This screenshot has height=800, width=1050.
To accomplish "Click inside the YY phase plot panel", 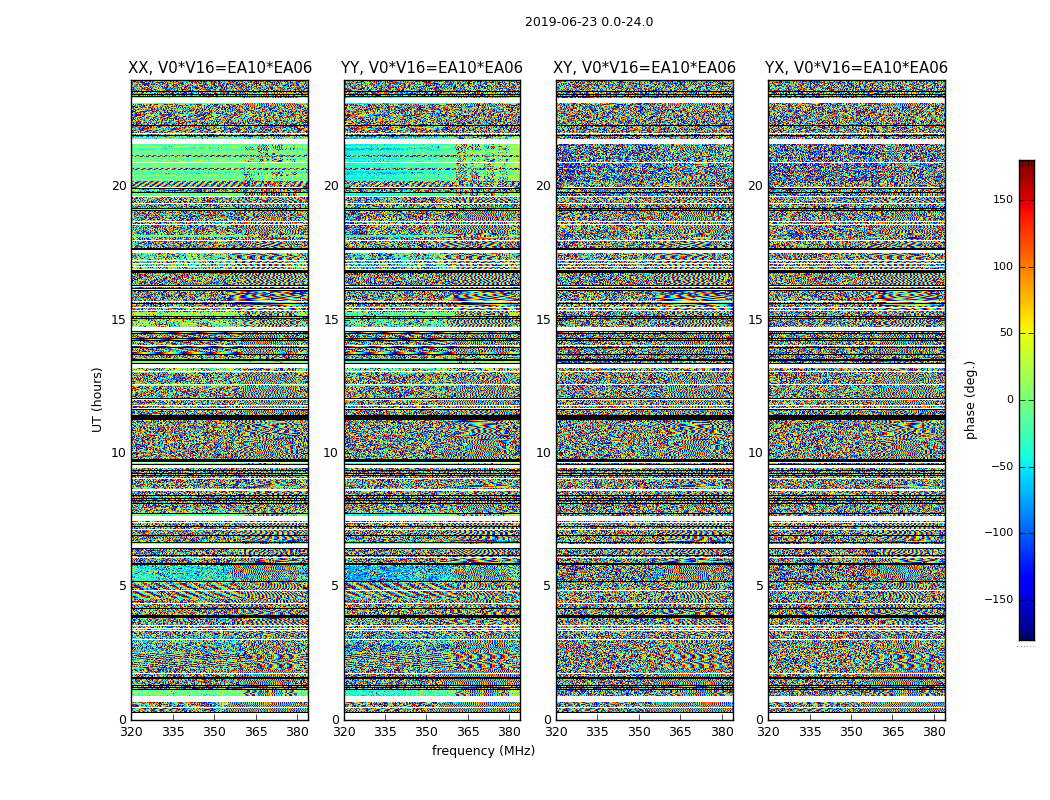I will [432, 400].
